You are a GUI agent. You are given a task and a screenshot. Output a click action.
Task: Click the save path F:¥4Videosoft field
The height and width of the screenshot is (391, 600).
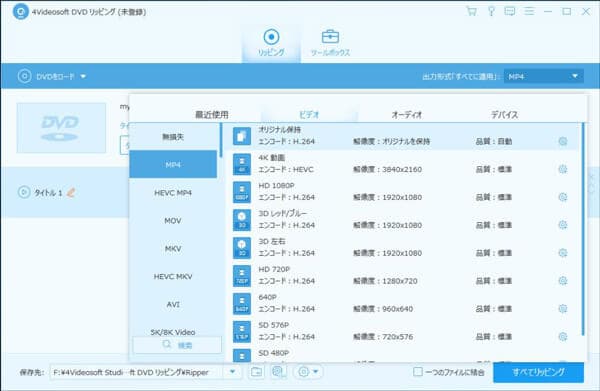pyautogui.click(x=138, y=372)
